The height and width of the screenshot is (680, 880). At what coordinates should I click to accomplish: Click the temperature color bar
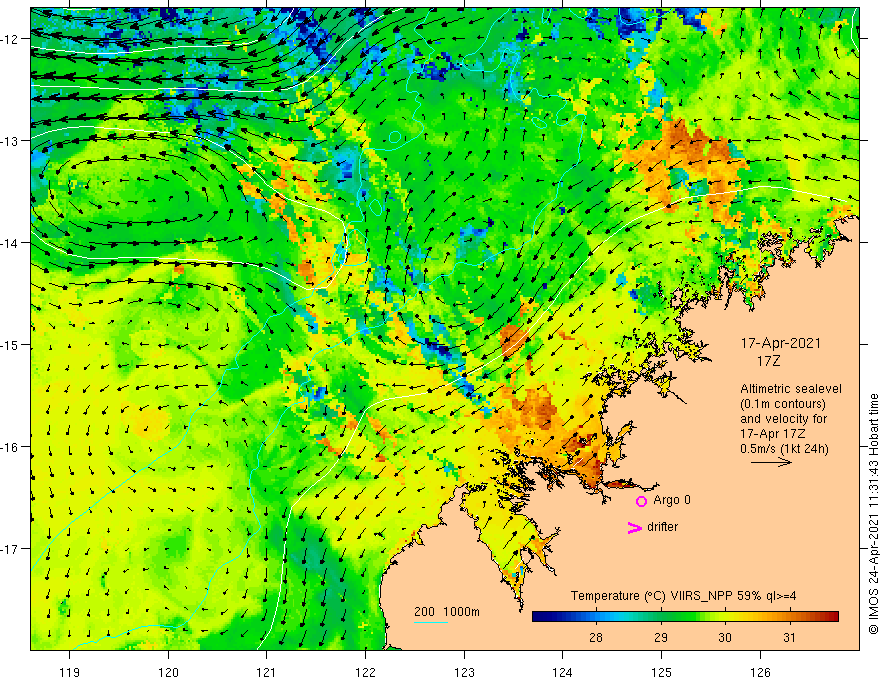(x=685, y=617)
